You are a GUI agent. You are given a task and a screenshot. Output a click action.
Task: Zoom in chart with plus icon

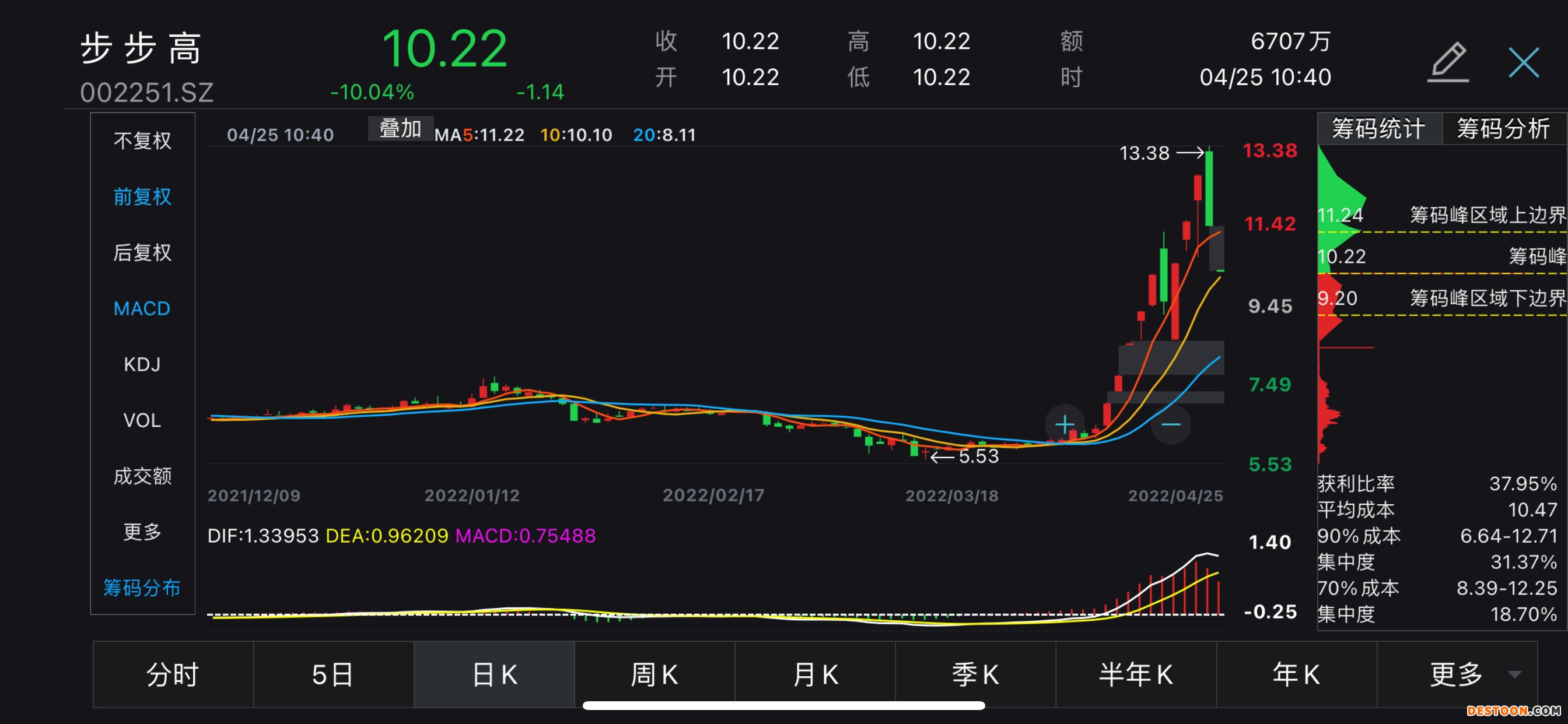click(x=1064, y=424)
